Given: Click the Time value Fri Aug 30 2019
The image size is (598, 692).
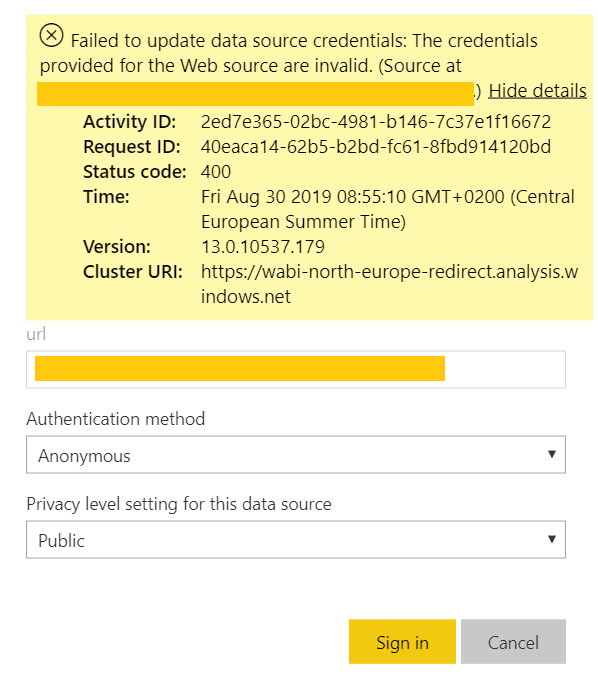Looking at the screenshot, I should [x=387, y=209].
